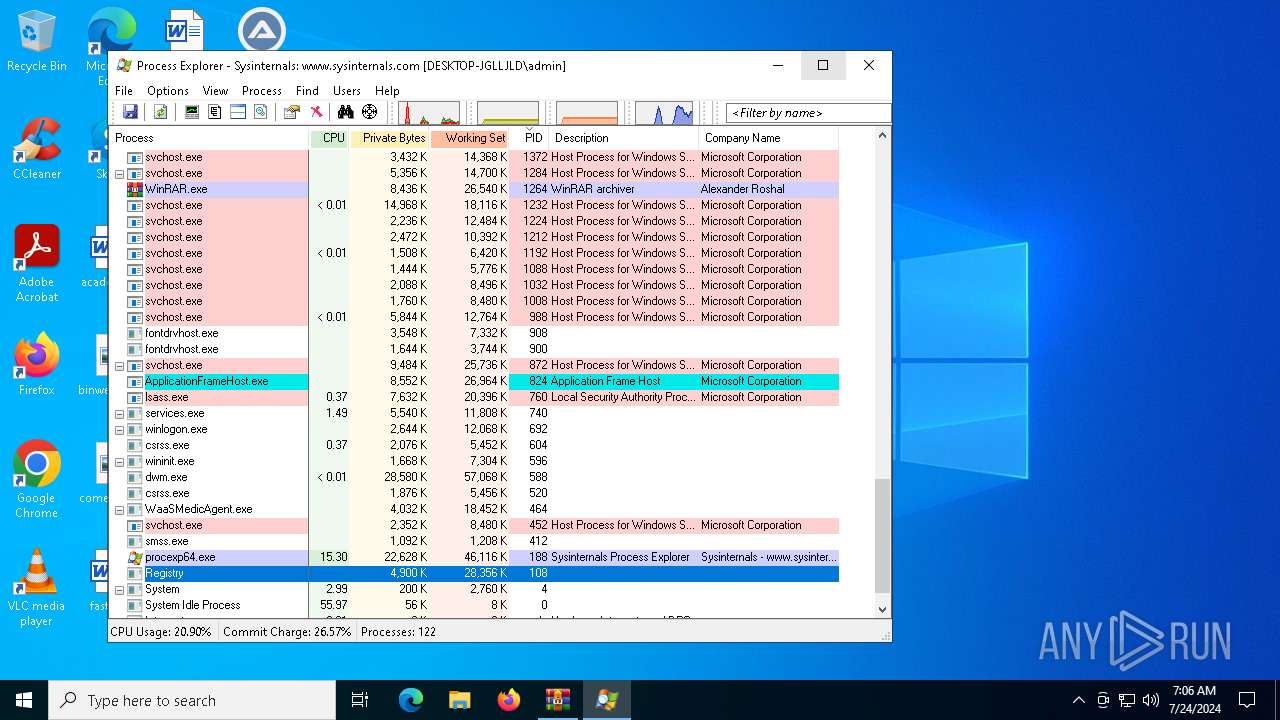Sort by the CPU column header
Viewport: 1280px width, 720px height.
[330, 138]
